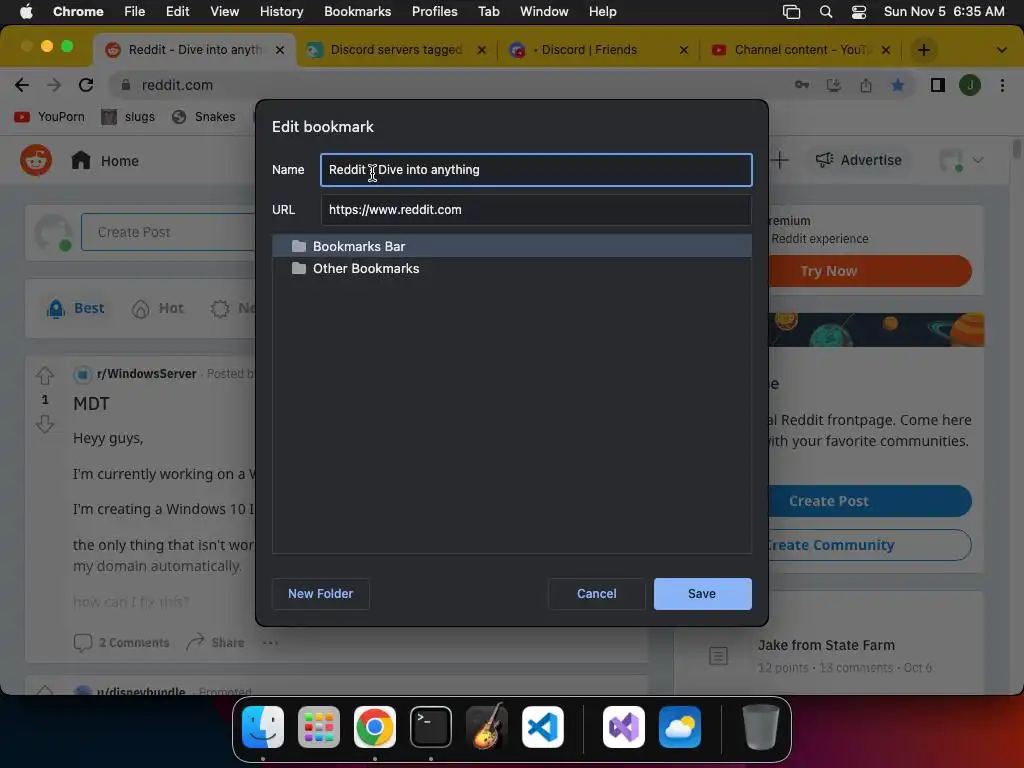
Task: Open the password key icon in address bar
Action: point(801,85)
